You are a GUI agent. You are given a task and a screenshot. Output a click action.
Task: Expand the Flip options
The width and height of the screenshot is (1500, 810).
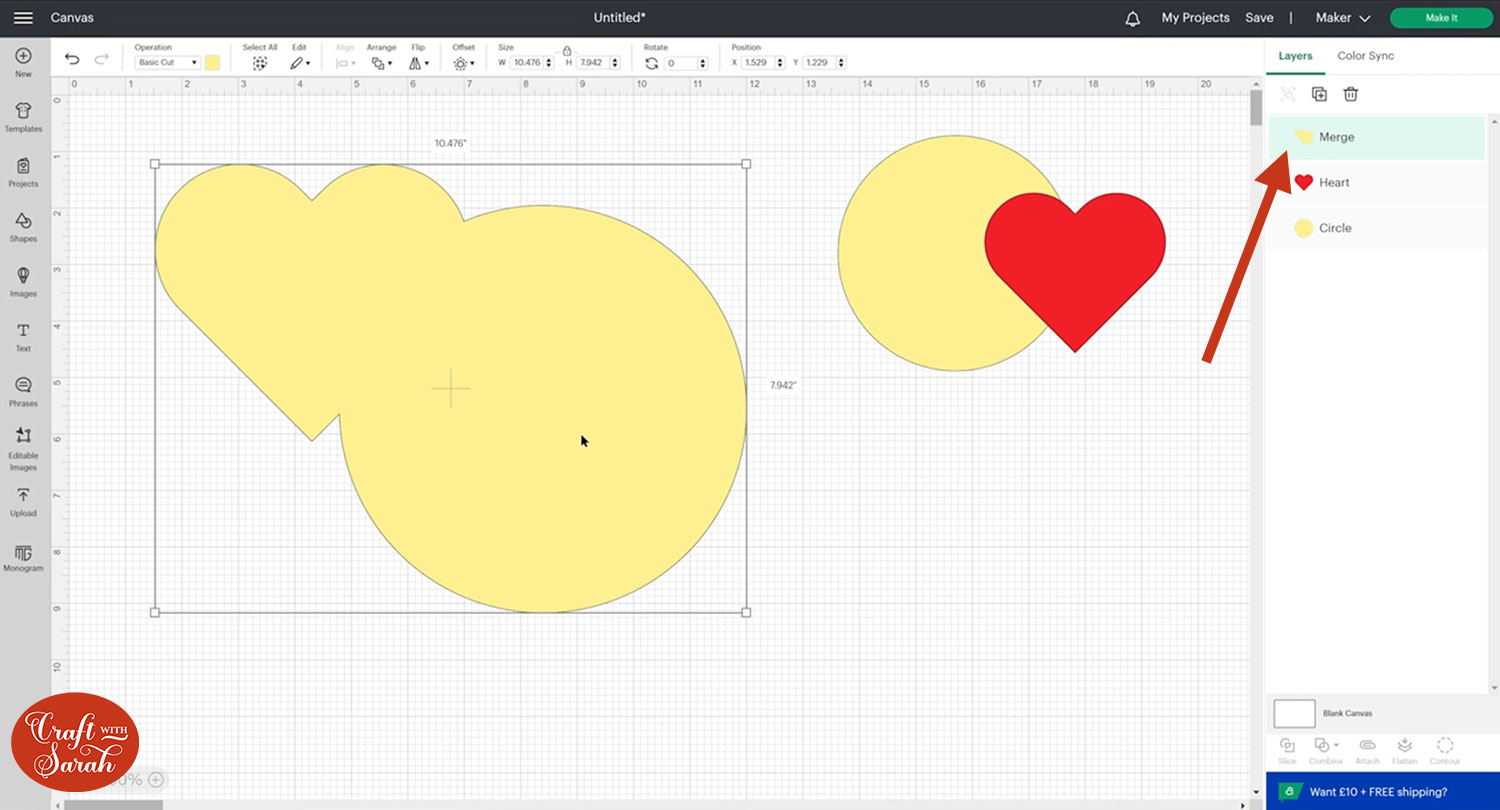pos(419,63)
